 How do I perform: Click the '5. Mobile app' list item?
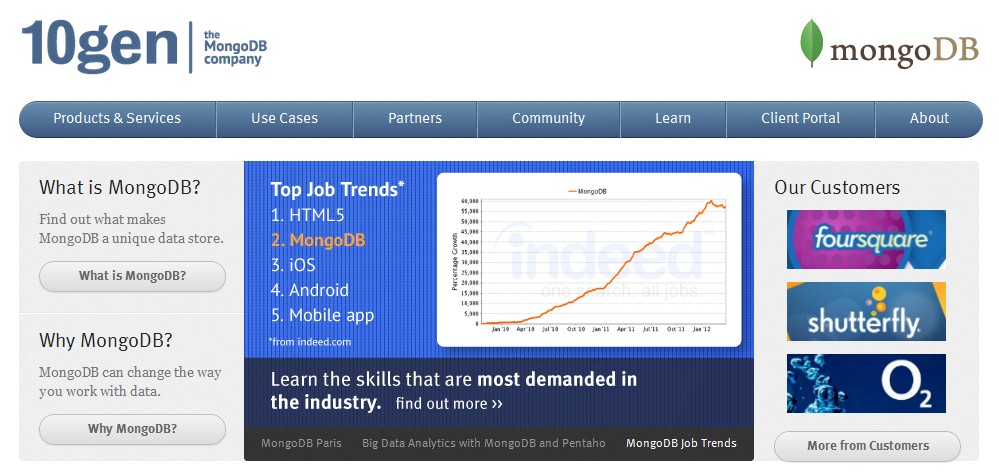tap(322, 315)
